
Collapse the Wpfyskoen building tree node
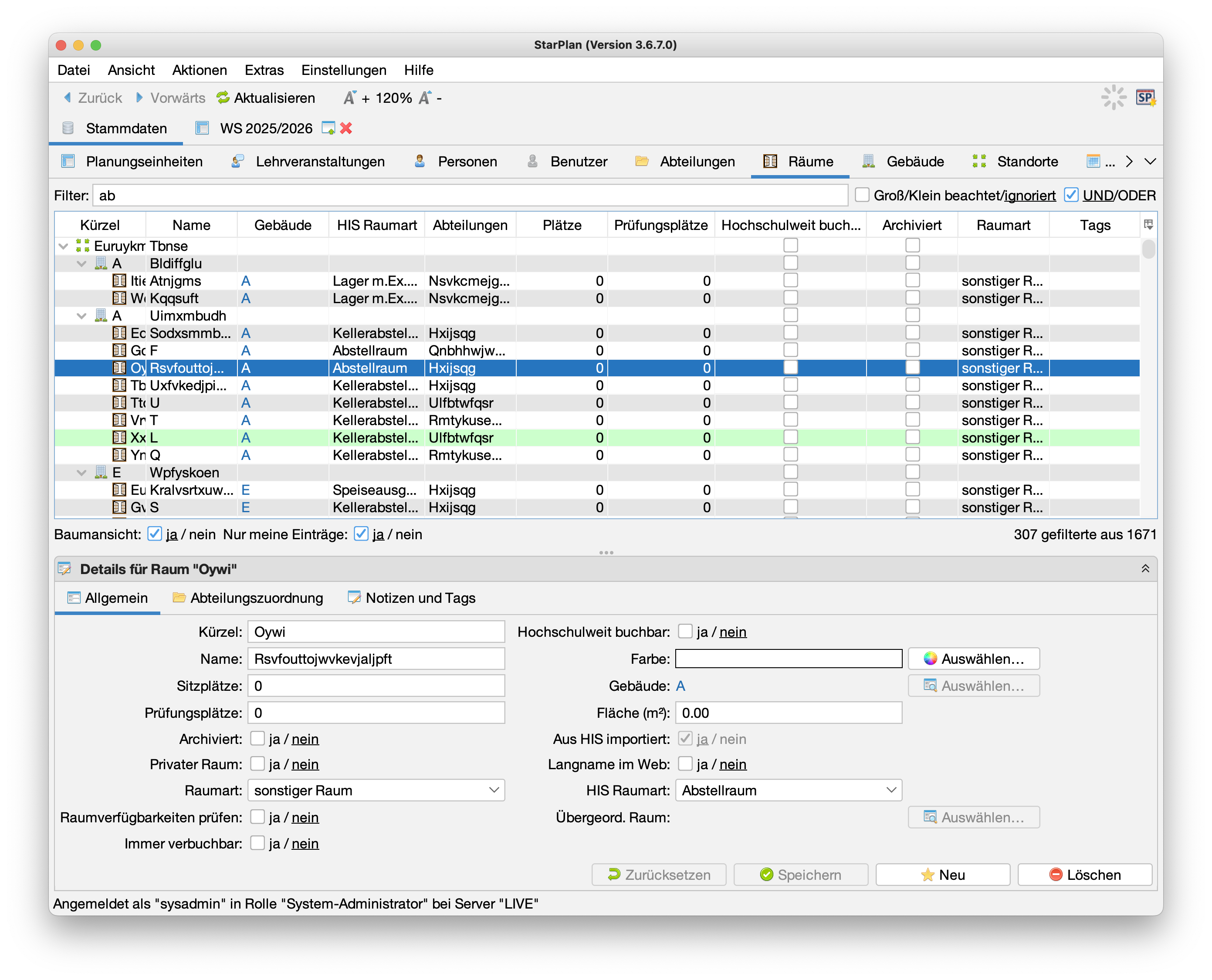coord(82,473)
